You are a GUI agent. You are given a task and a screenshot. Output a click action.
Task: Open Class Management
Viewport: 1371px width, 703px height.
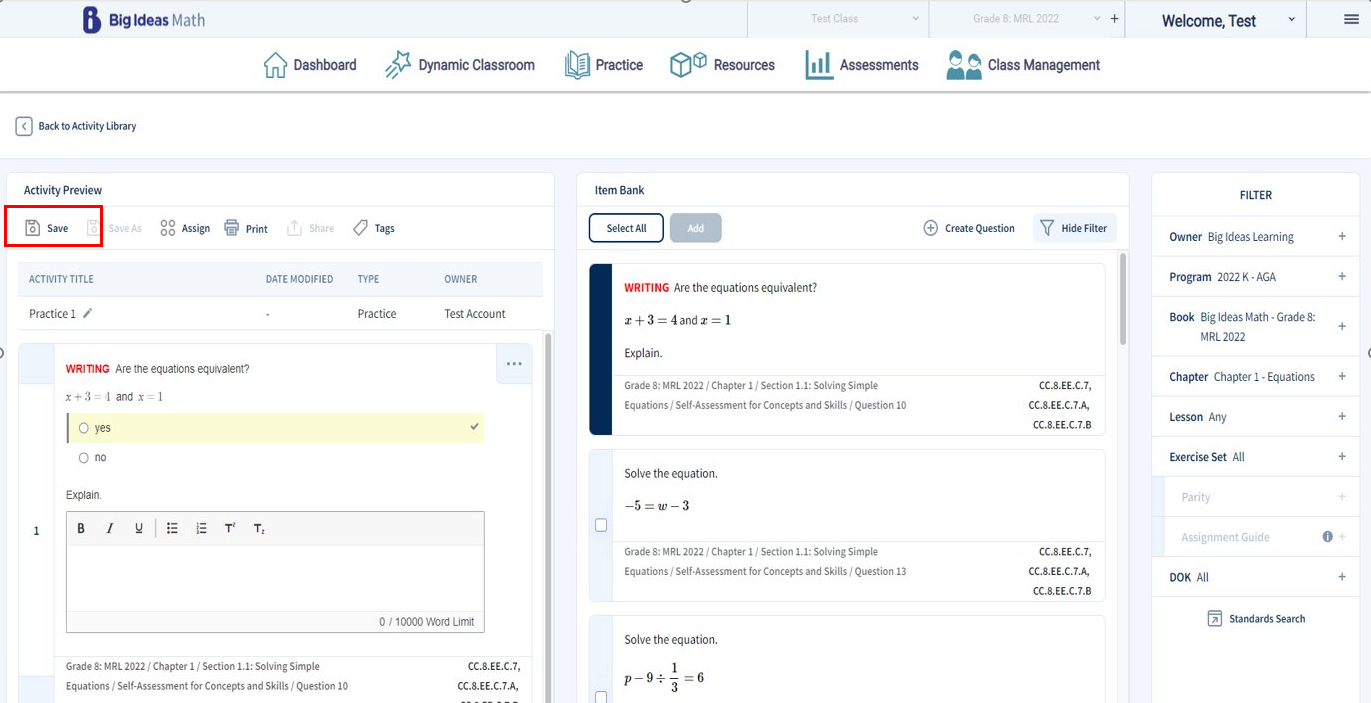pos(1023,65)
